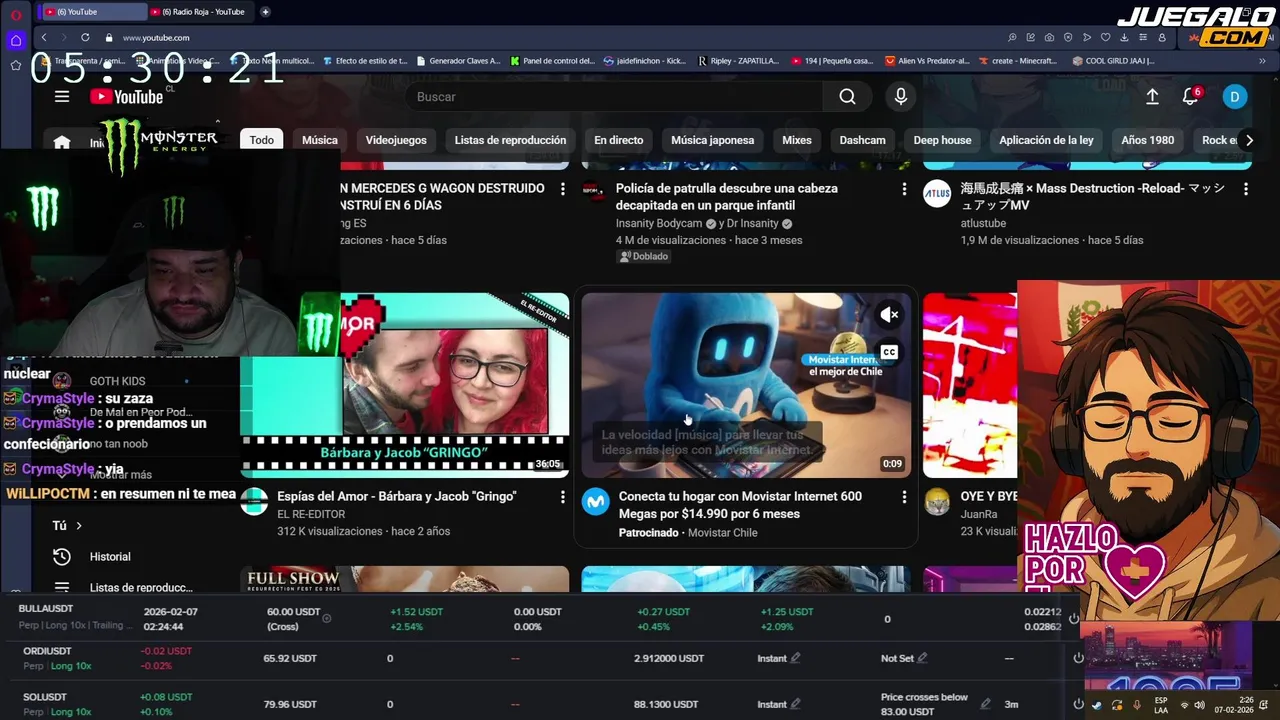Open Movistar Internet ad thumbnail
1280x720 pixels.
746,385
